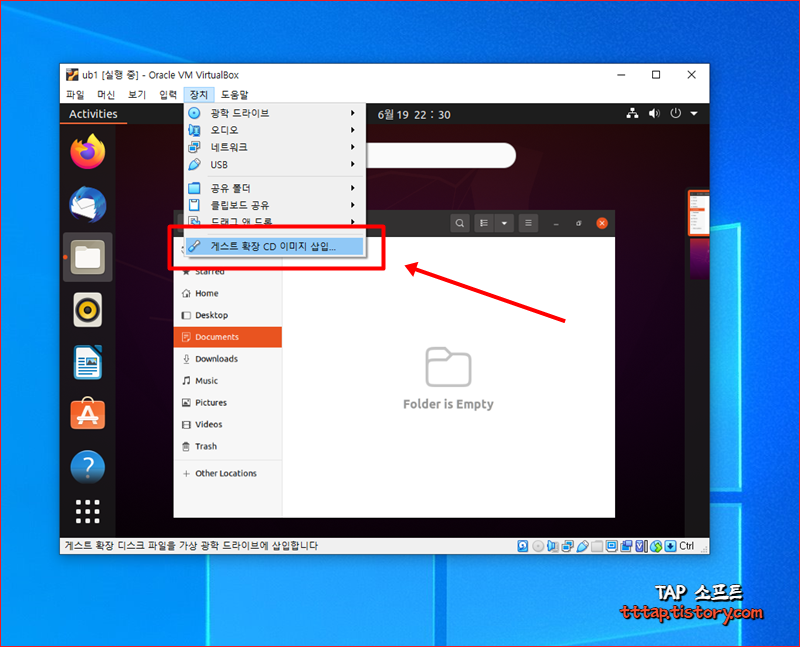Open Firefox from the Ubuntu dock
Image resolution: width=800 pixels, height=647 pixels.
(88, 152)
